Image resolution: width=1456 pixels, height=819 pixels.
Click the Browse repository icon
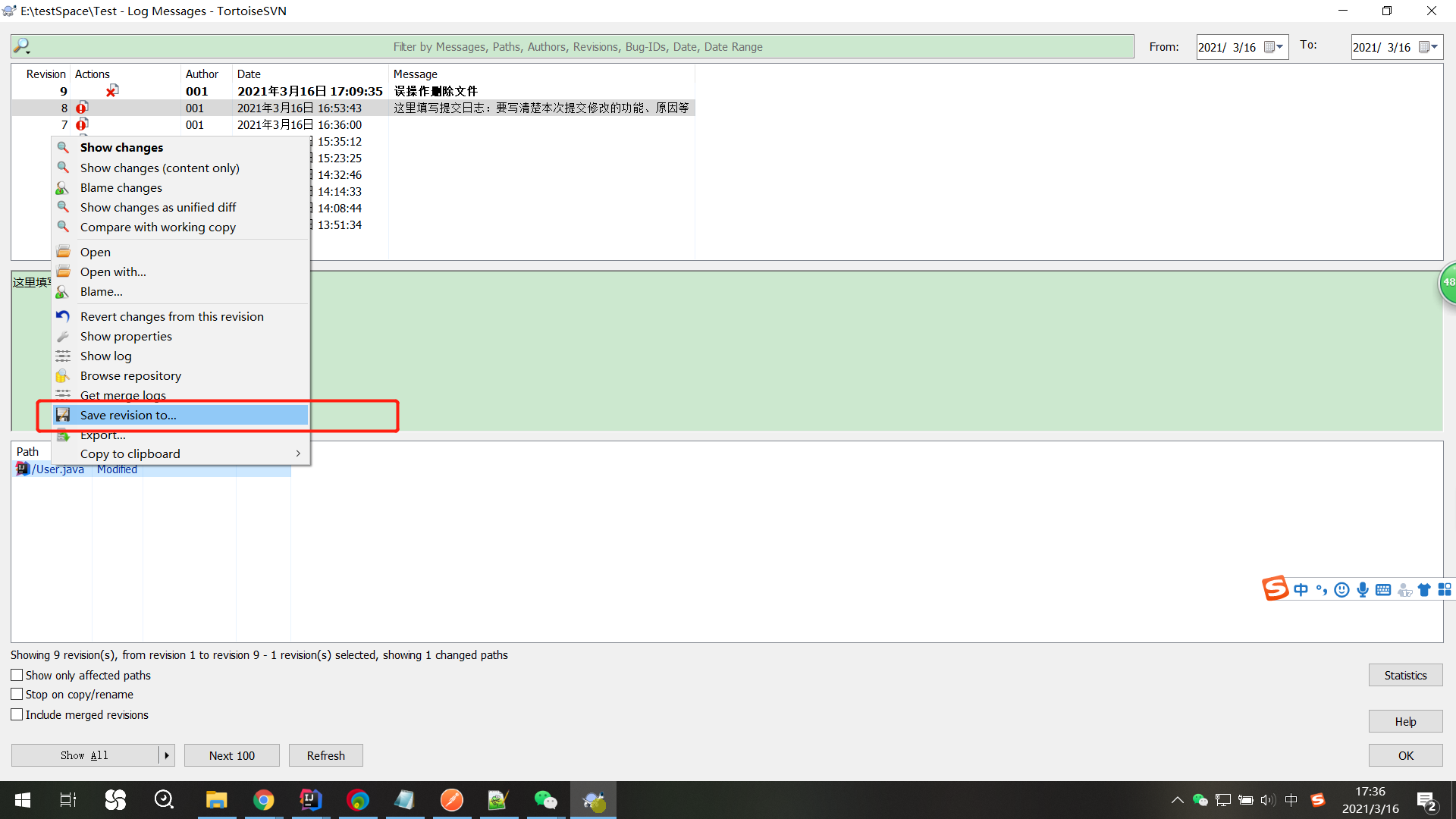[x=63, y=375]
